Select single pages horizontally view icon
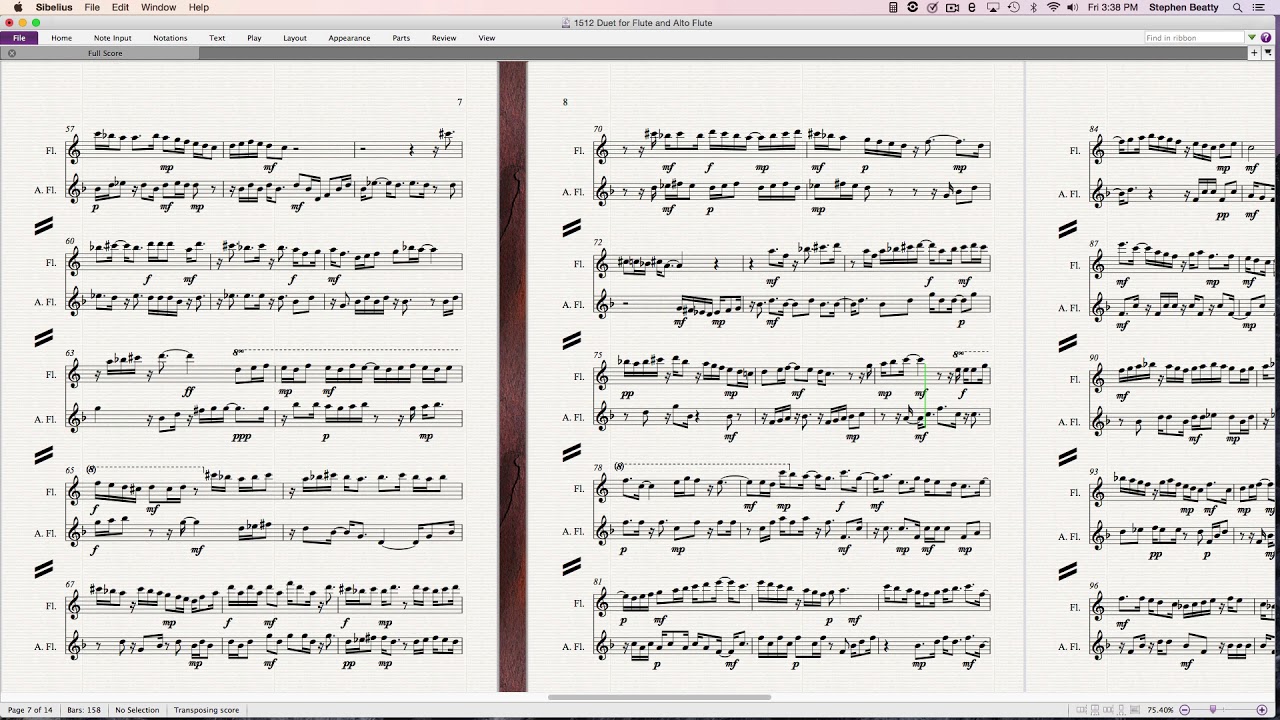The height and width of the screenshot is (720, 1280). pos(1107,710)
